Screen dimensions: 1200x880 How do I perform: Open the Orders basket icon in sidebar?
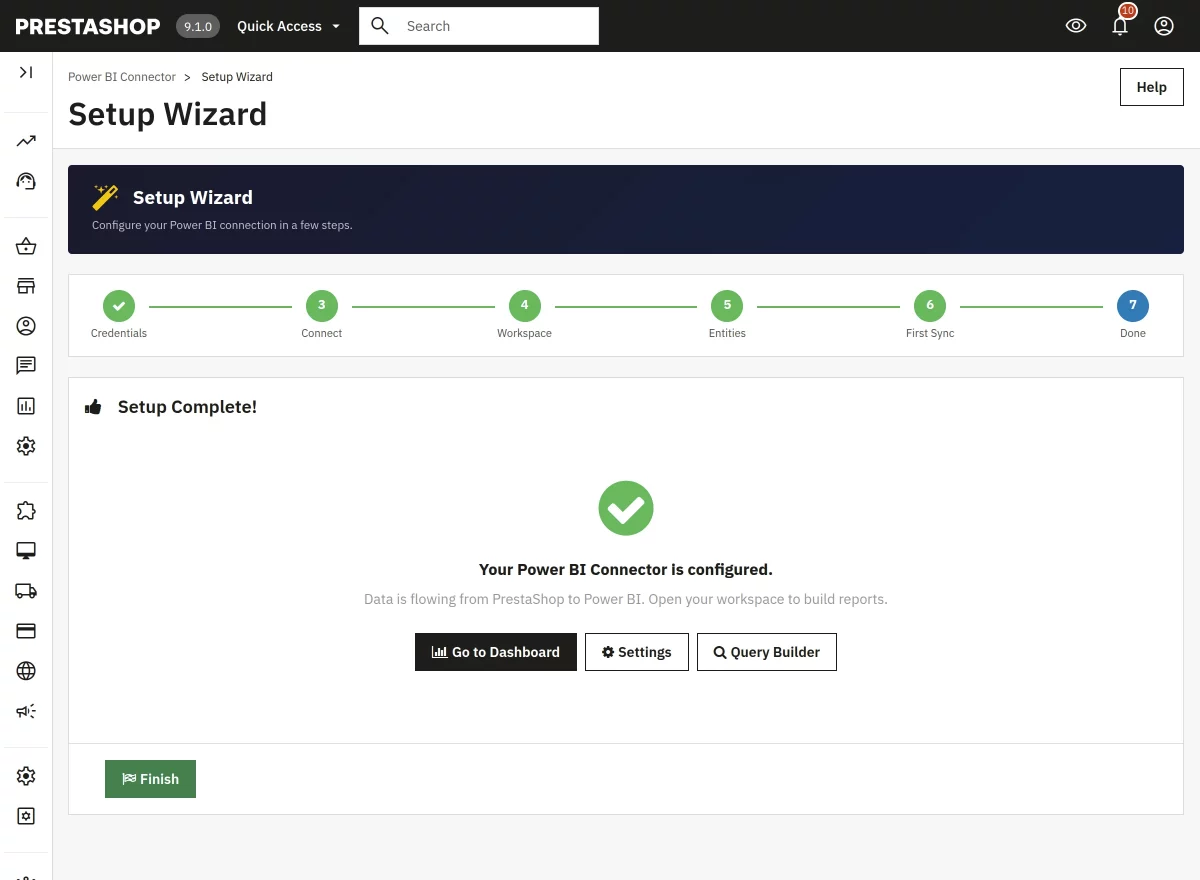tap(26, 246)
